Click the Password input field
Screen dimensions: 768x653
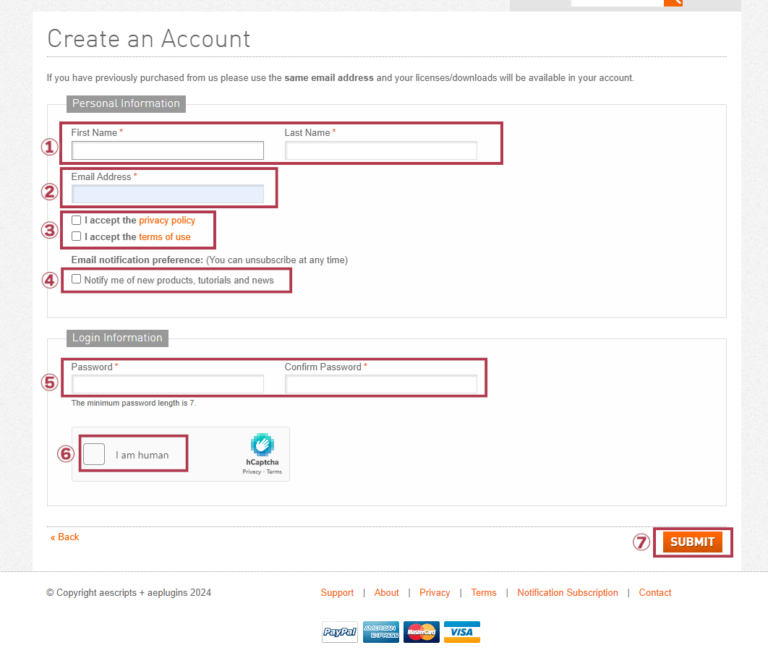167,385
